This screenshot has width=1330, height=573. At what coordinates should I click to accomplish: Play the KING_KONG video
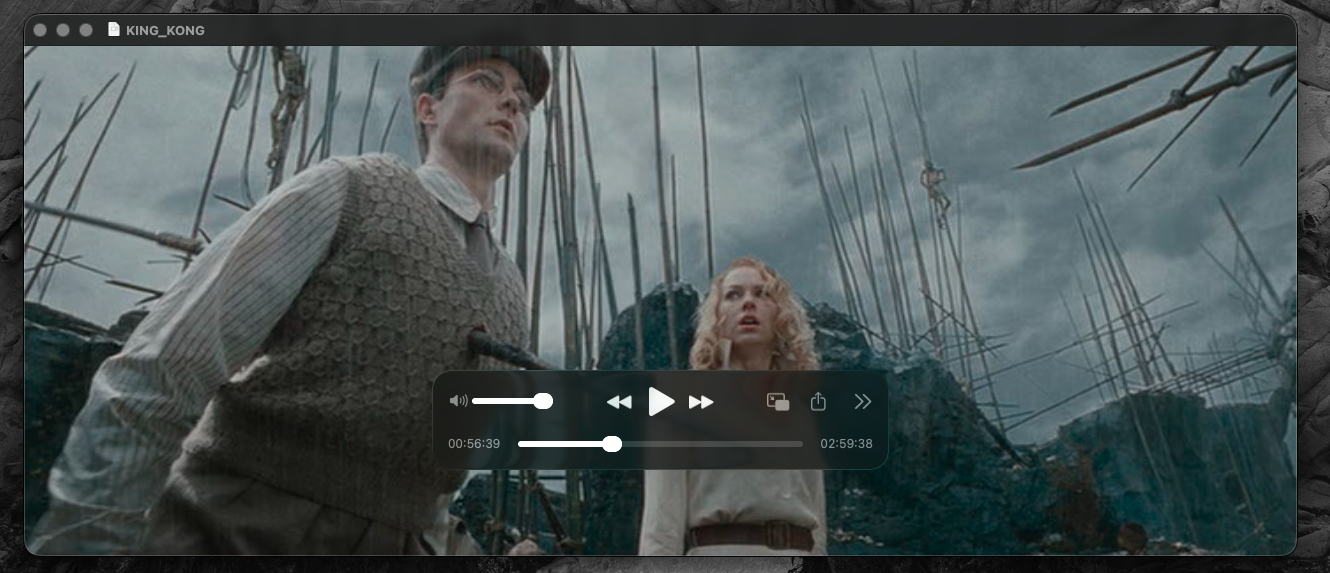tap(661, 402)
